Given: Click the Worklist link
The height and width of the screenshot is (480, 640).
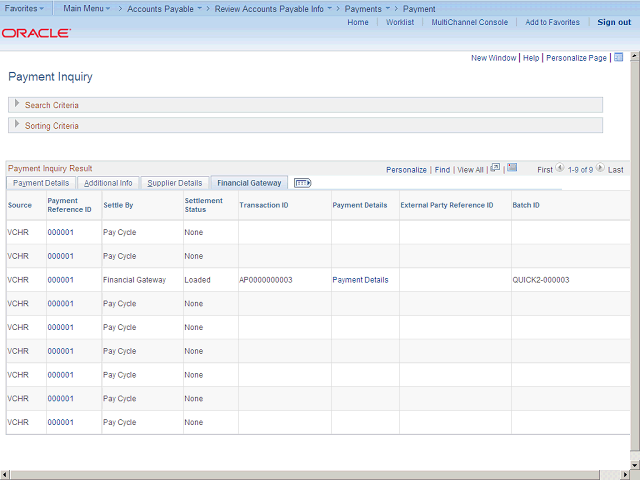Looking at the screenshot, I should point(400,22).
